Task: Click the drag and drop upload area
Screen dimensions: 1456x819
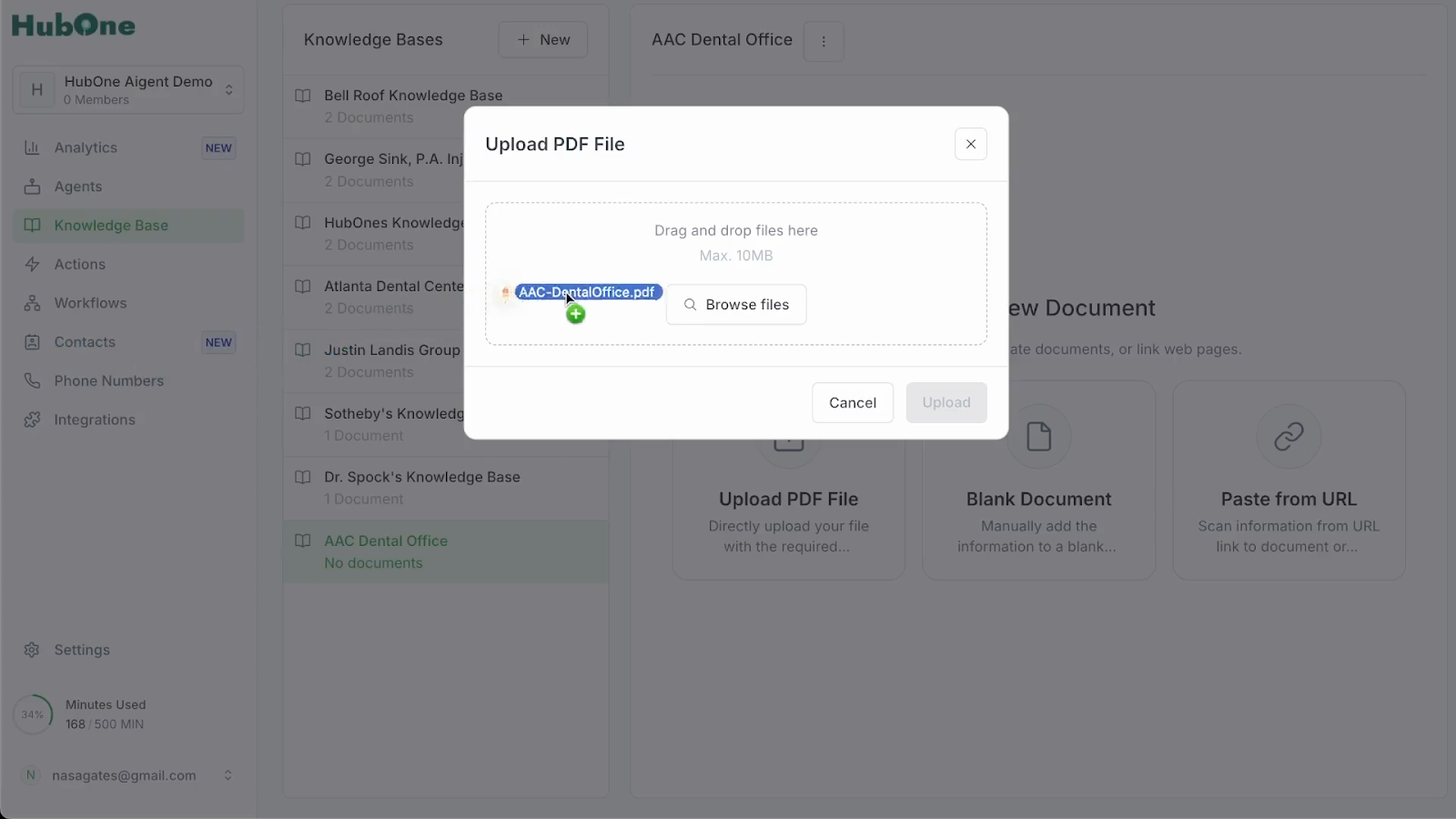Action: 736,274
